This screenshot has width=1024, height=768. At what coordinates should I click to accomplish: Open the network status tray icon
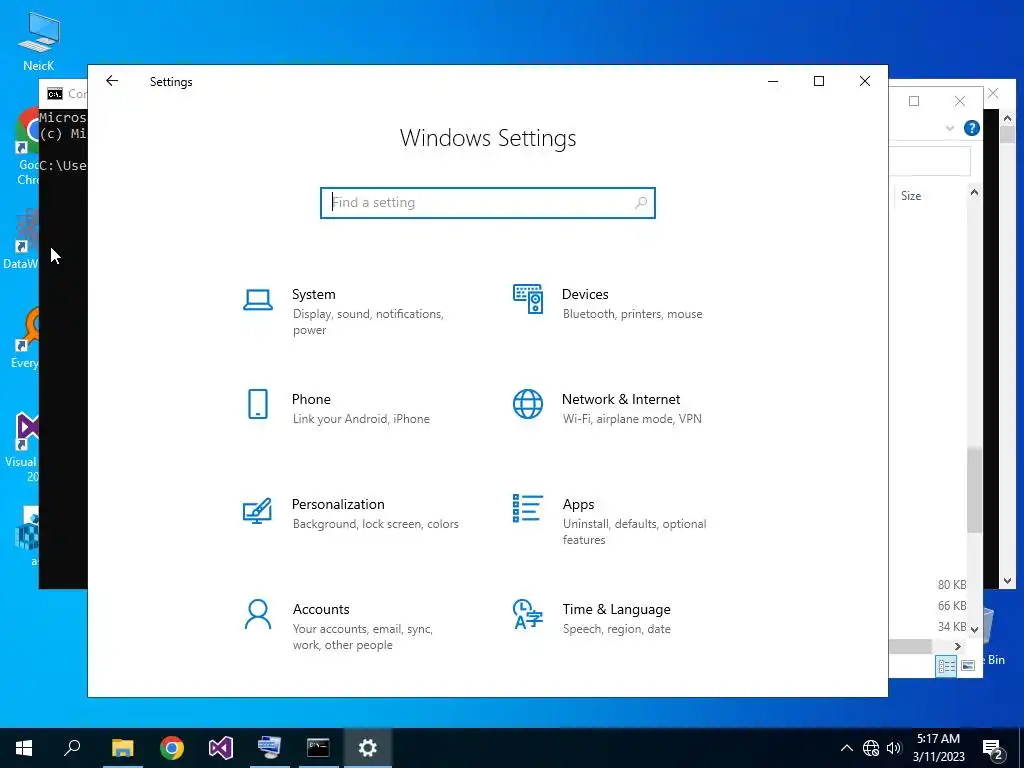tap(871, 748)
